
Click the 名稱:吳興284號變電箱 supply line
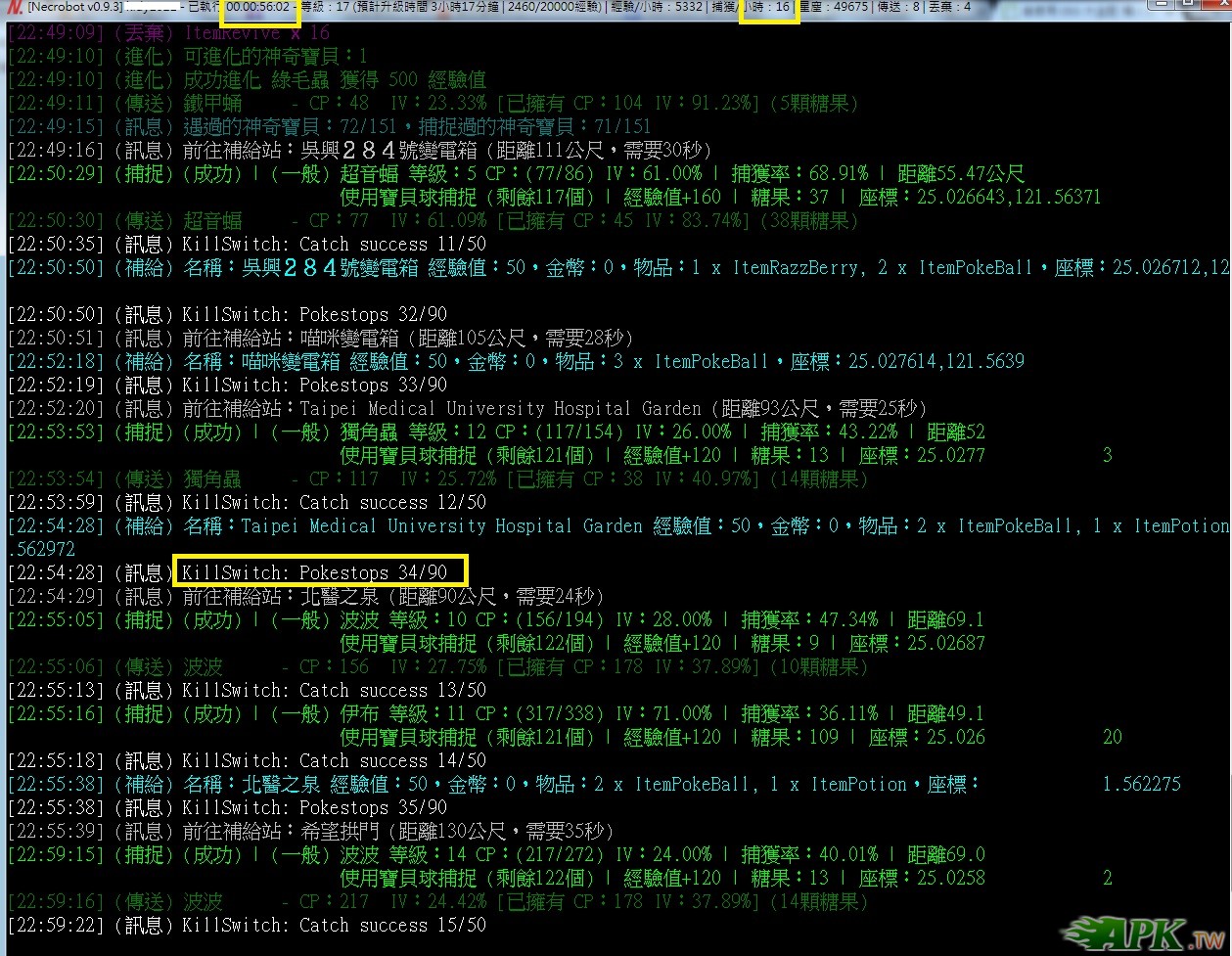[x=618, y=268]
